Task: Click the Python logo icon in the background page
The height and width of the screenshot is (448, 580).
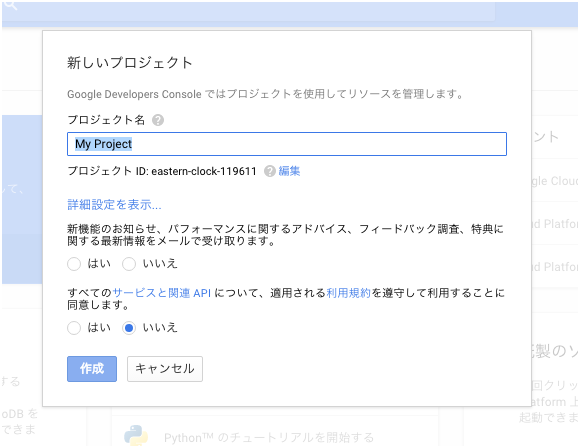Action: [136, 435]
